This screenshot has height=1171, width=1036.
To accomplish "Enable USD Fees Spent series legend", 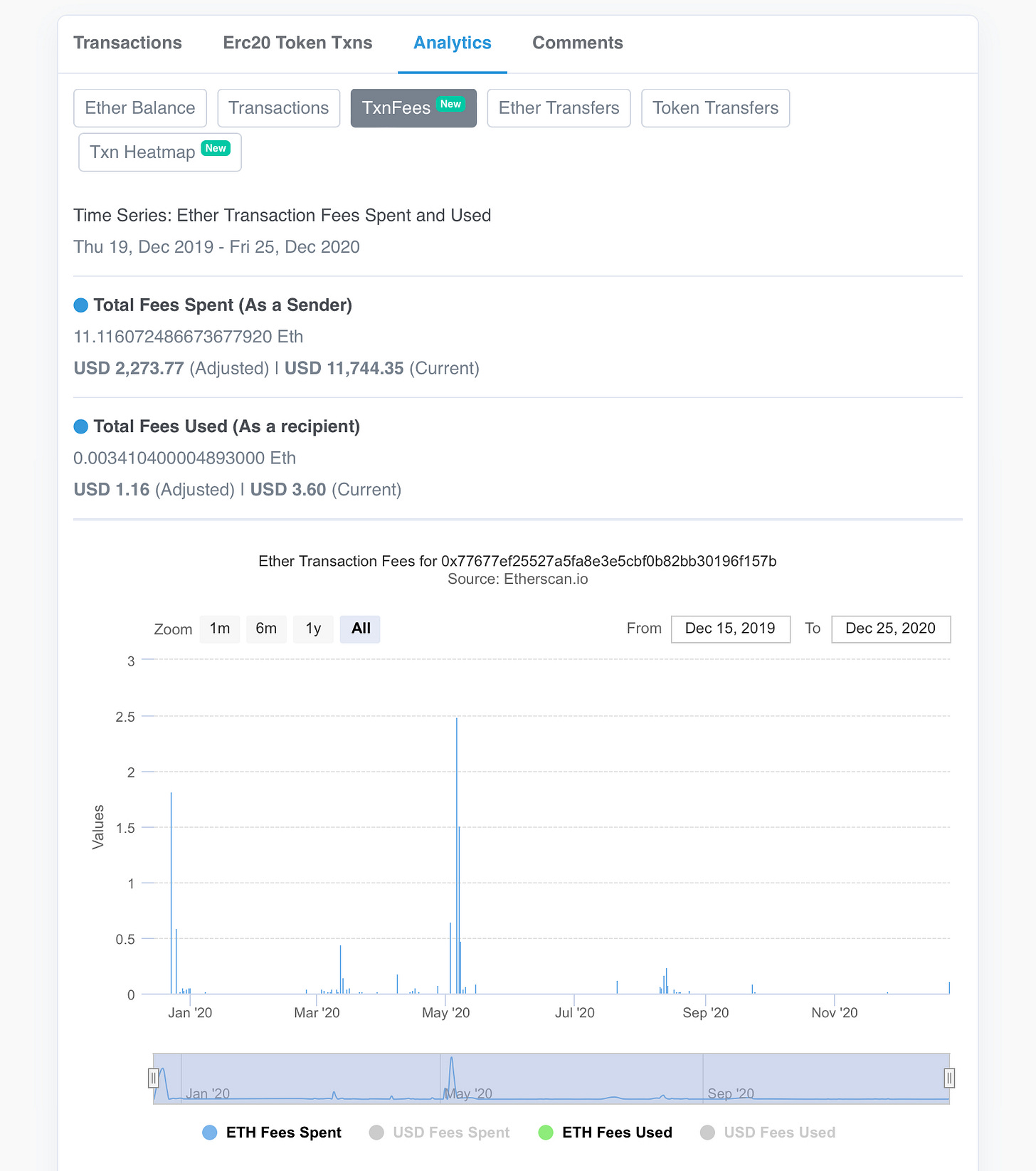I will click(x=440, y=1132).
